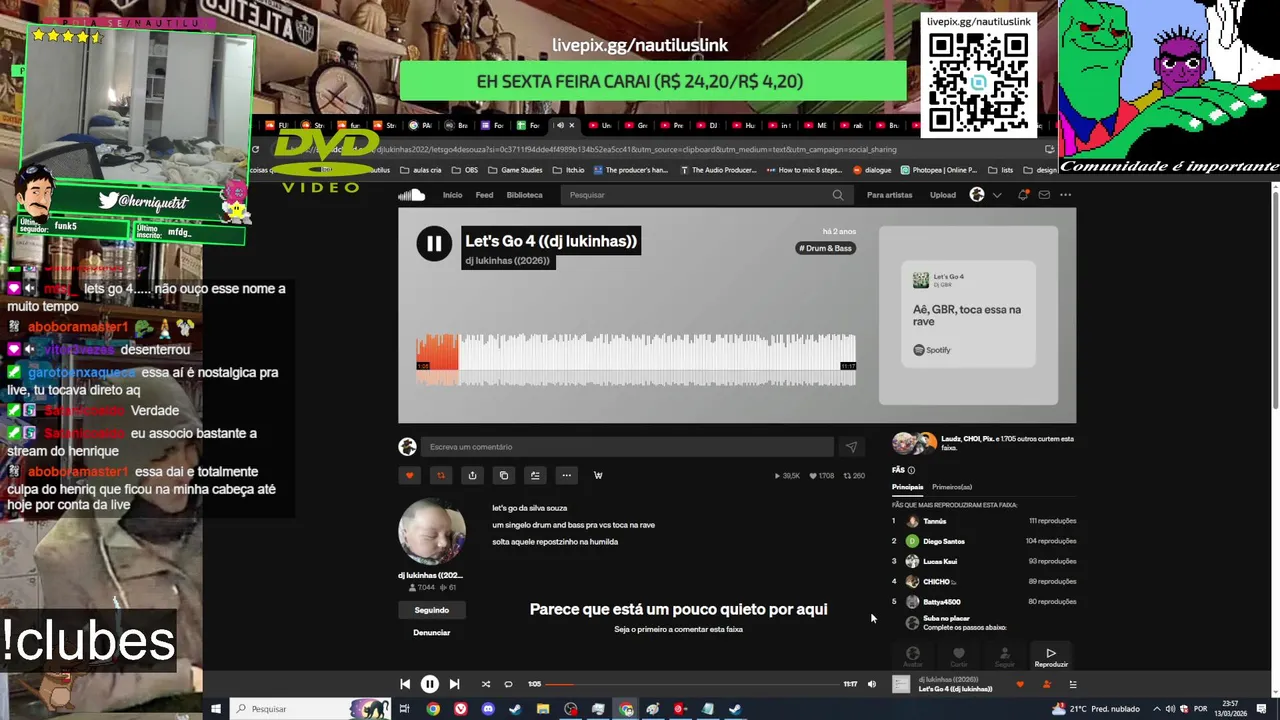Click the Windows taskbar Pesquisar search box

pos(310,709)
